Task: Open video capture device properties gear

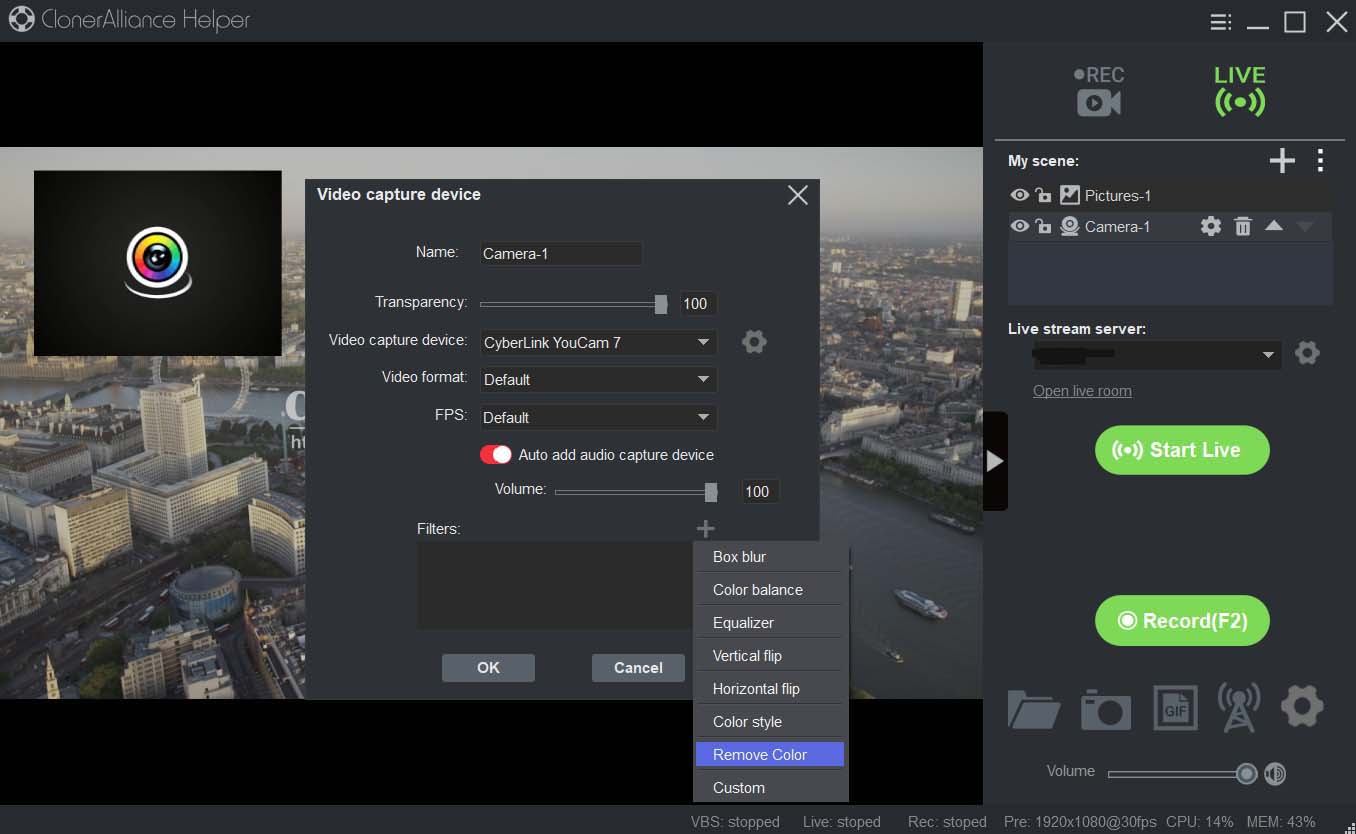Action: point(754,342)
